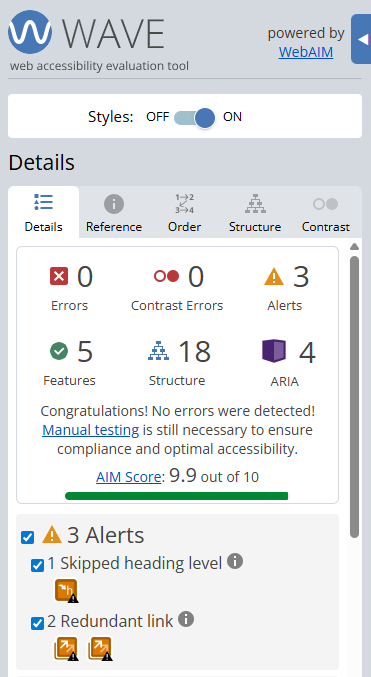Click the Details panel heading
Viewport: 371px width, 677px height.
pyautogui.click(x=41, y=162)
